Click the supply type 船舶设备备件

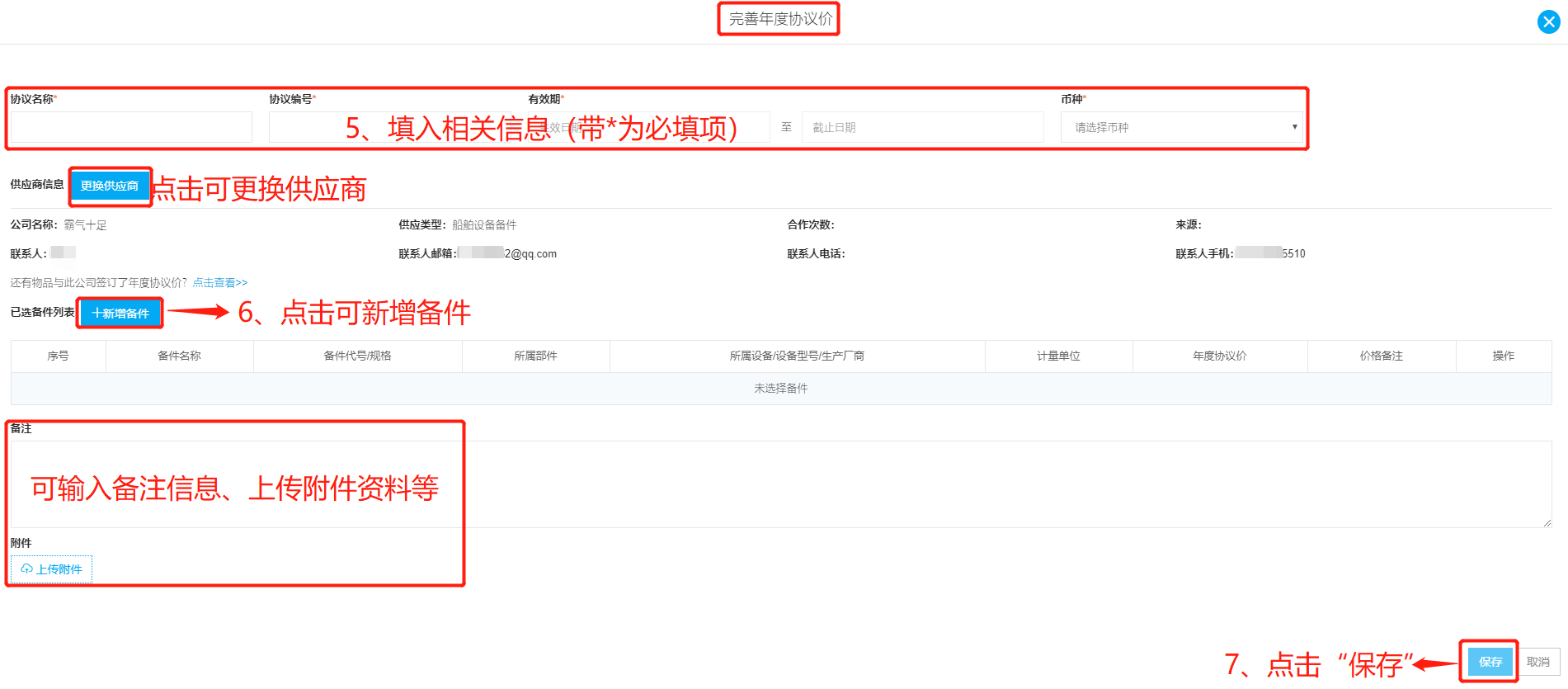coord(484,224)
